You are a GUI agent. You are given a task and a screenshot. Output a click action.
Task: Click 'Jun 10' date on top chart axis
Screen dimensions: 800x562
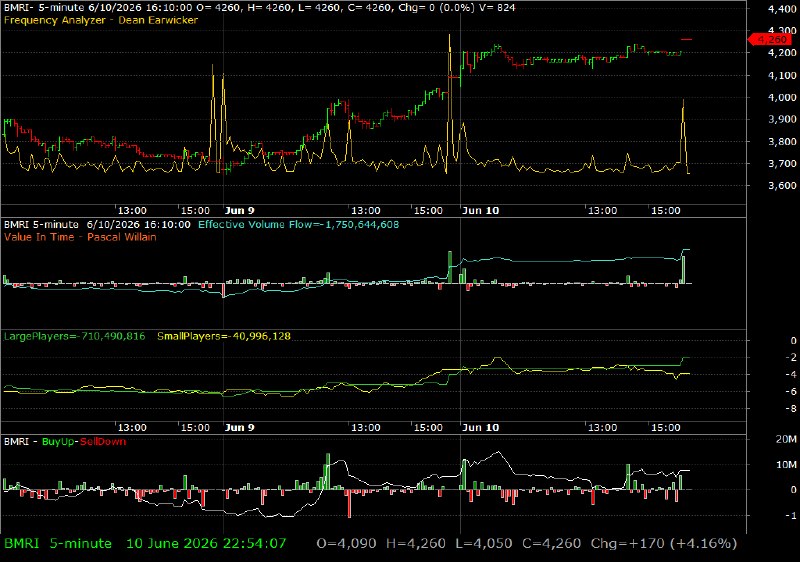click(x=480, y=211)
